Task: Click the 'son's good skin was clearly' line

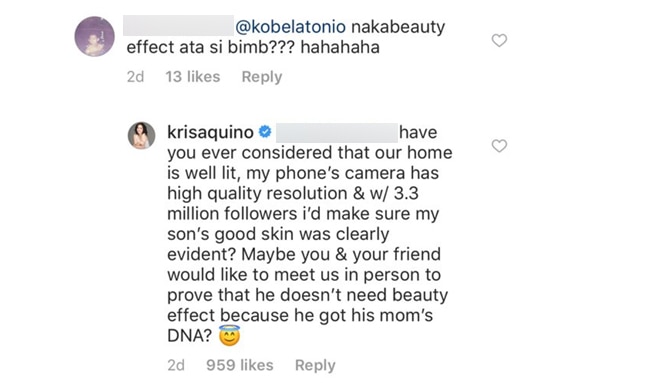Action: point(278,234)
